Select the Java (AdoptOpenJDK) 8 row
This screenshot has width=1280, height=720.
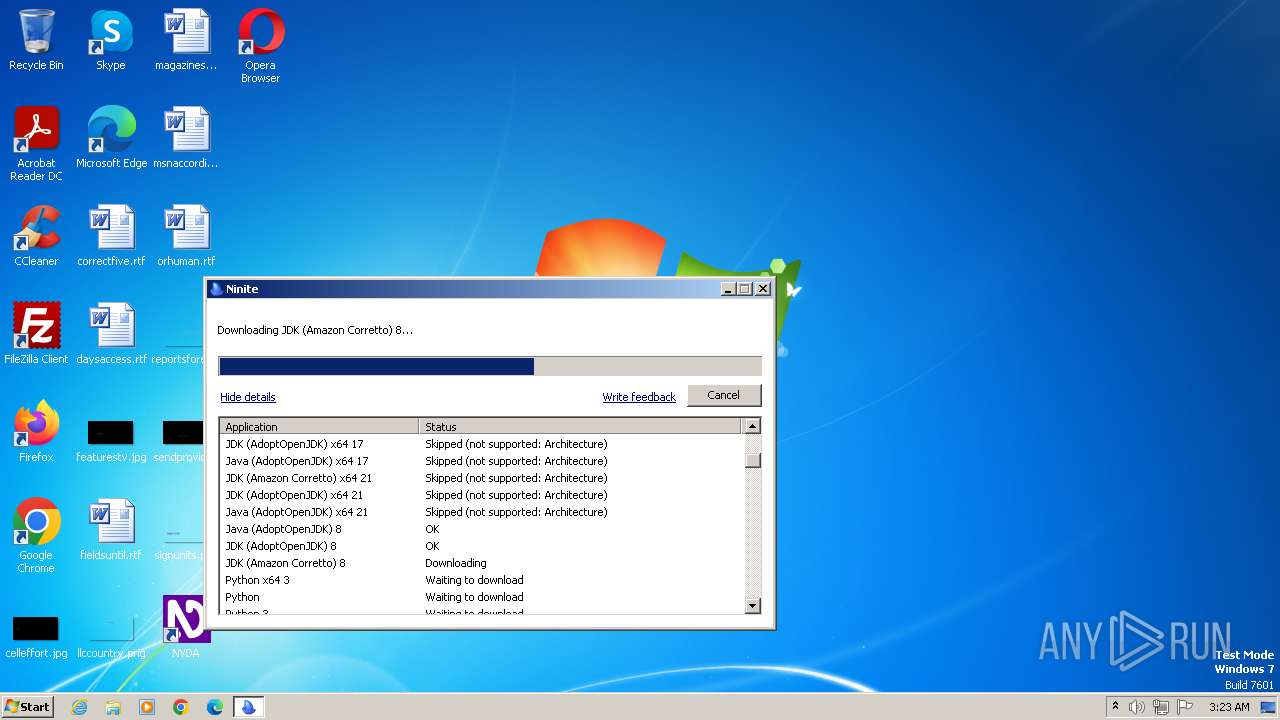pyautogui.click(x=482, y=529)
